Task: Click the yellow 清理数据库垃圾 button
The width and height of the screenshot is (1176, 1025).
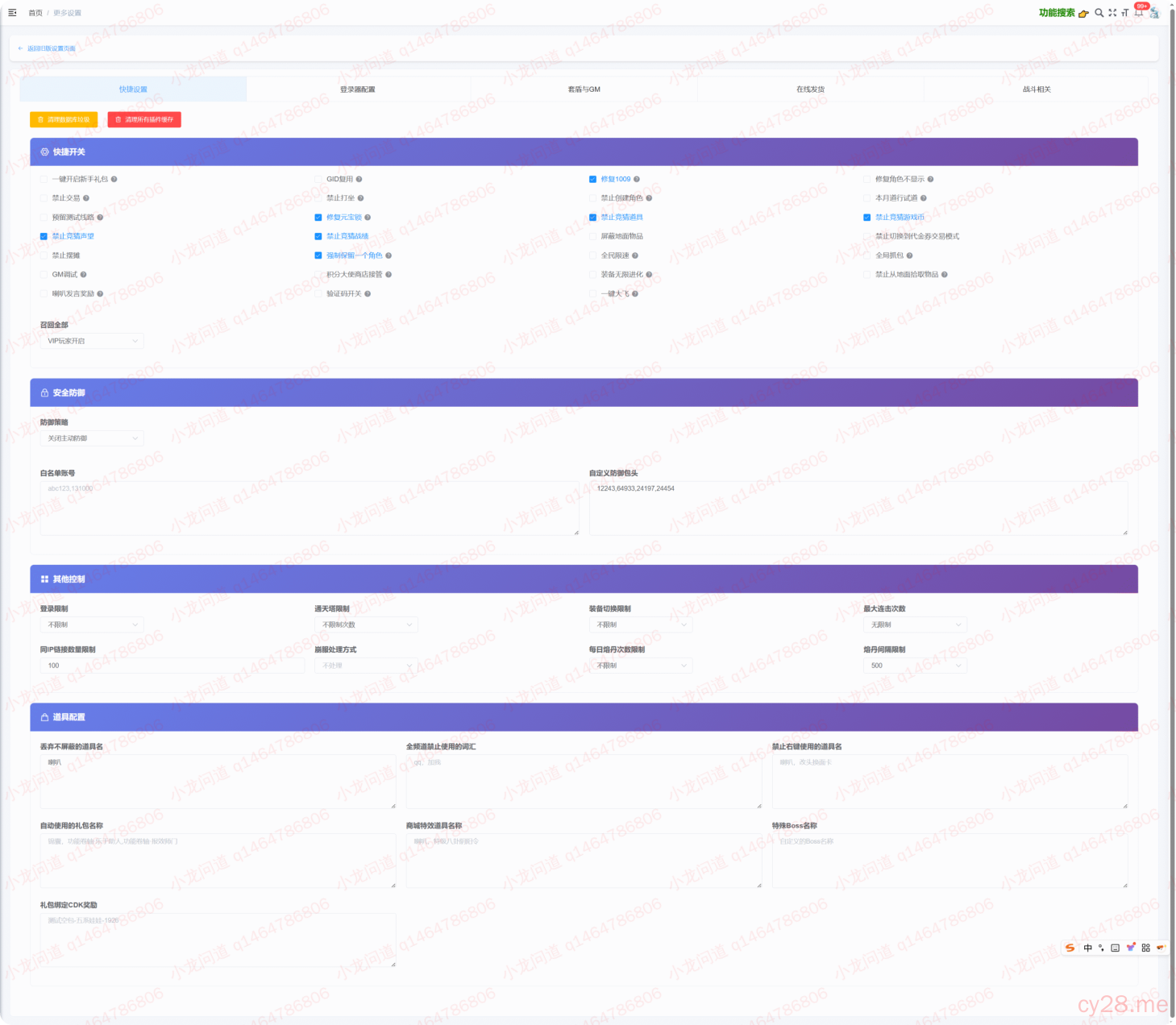Action: (64, 120)
